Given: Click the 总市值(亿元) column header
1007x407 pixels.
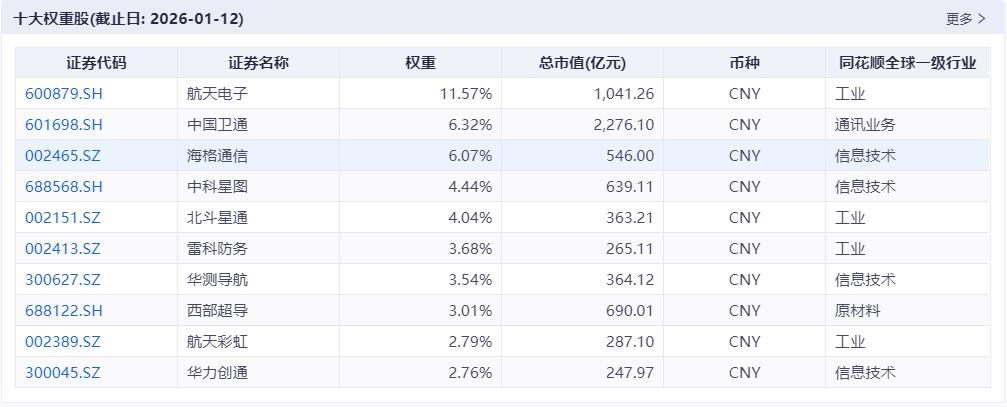Looking at the screenshot, I should click(581, 63).
